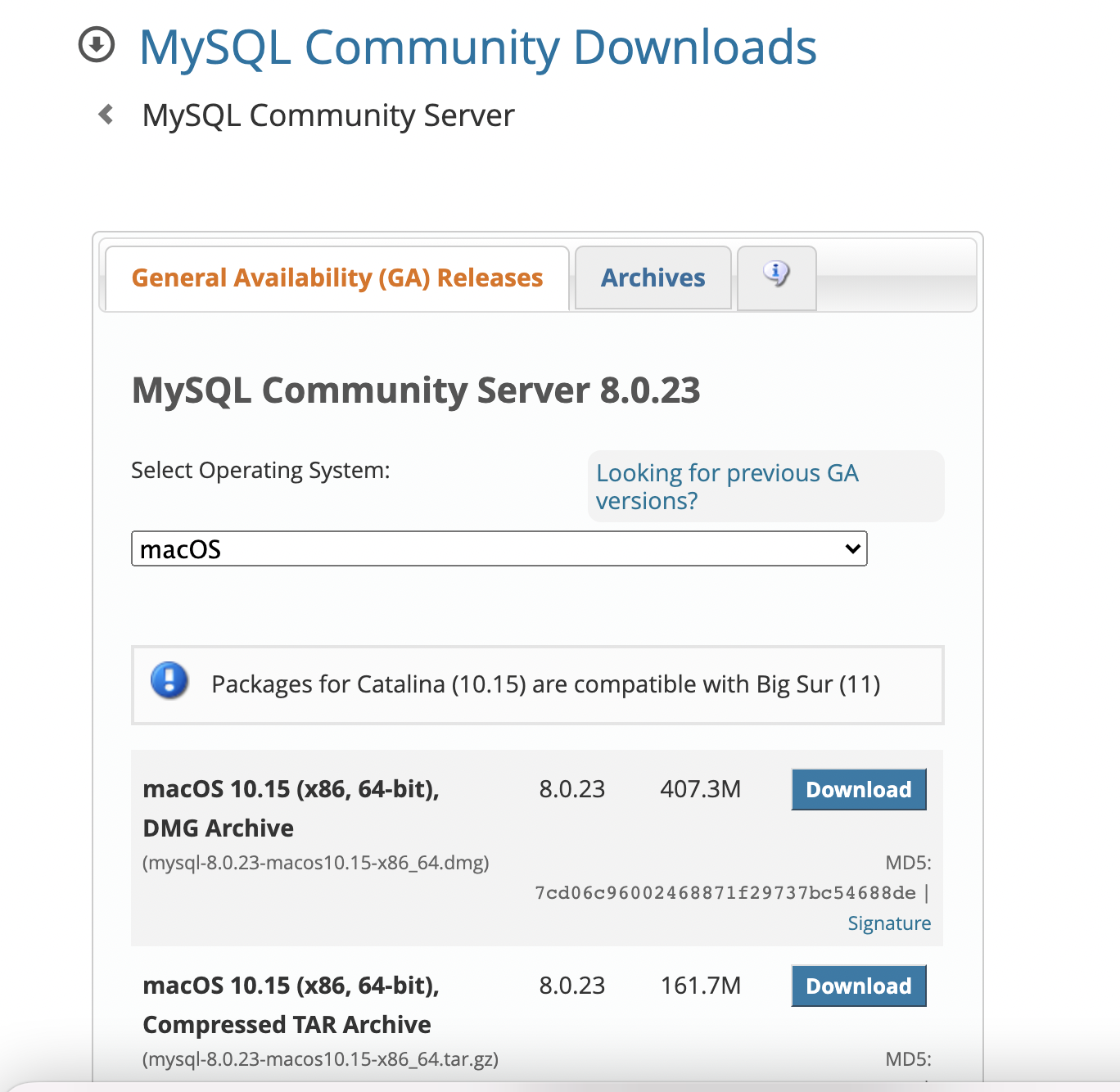Image resolution: width=1120 pixels, height=1092 pixels.
Task: Click the 407.3M file size value
Action: pos(701,789)
